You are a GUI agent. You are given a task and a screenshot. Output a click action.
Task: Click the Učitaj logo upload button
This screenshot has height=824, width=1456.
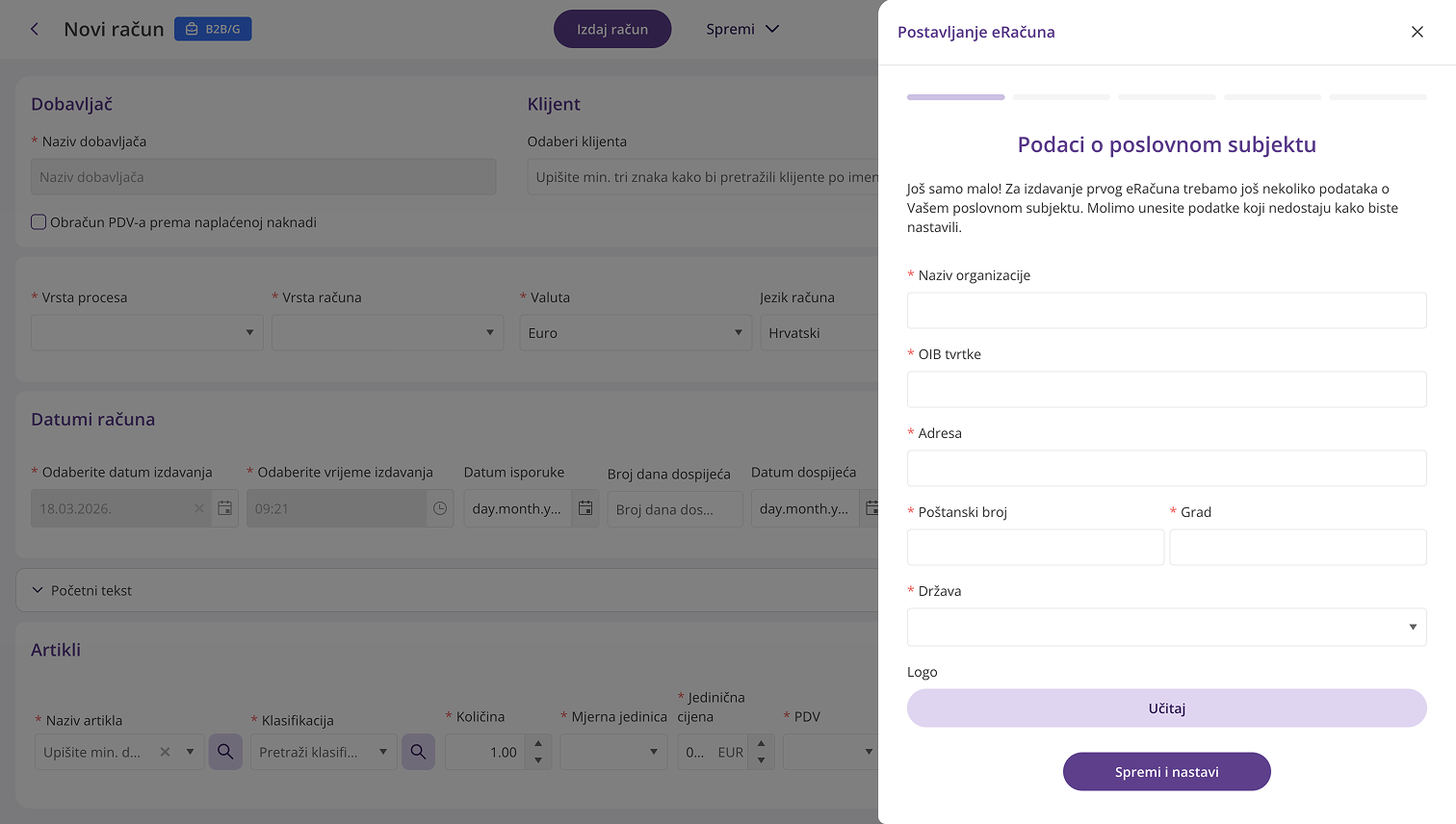(x=1166, y=708)
